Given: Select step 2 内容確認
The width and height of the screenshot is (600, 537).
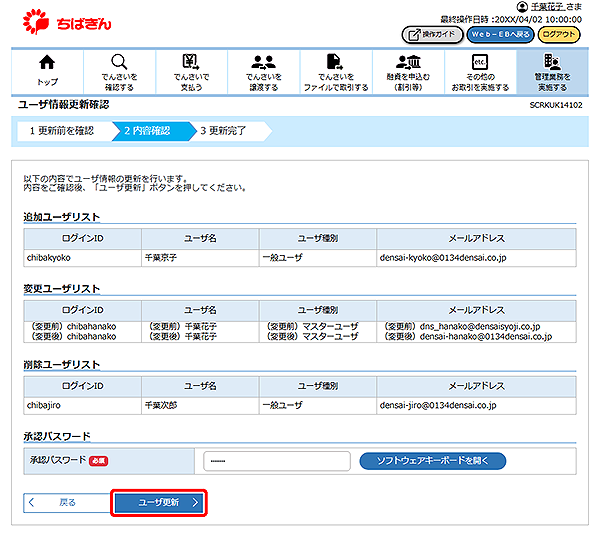Looking at the screenshot, I should (147, 130).
